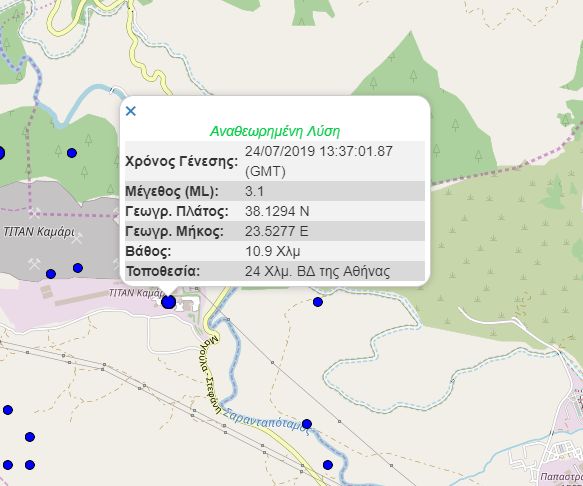583x486 pixels.
Task: Click the green heading 'Αναθεωρημένη Λύση'
Action: coord(275,131)
